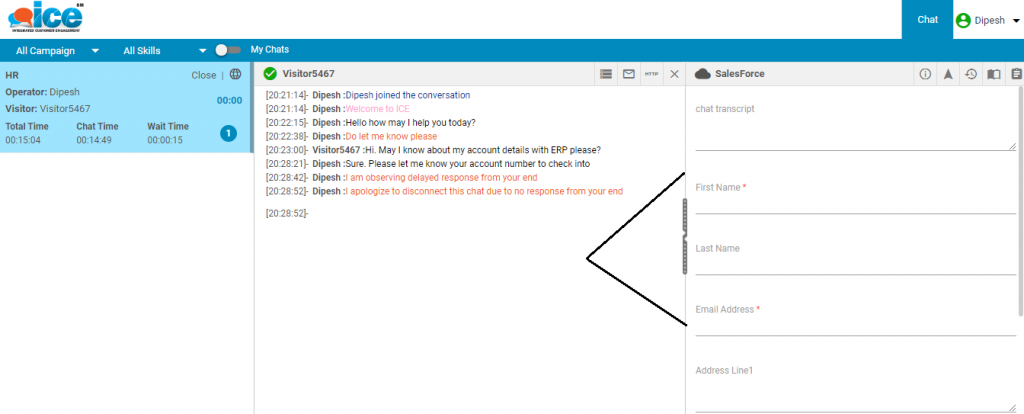Click the clipboard notes icon
The height and width of the screenshot is (414, 1024).
[x=1016, y=74]
